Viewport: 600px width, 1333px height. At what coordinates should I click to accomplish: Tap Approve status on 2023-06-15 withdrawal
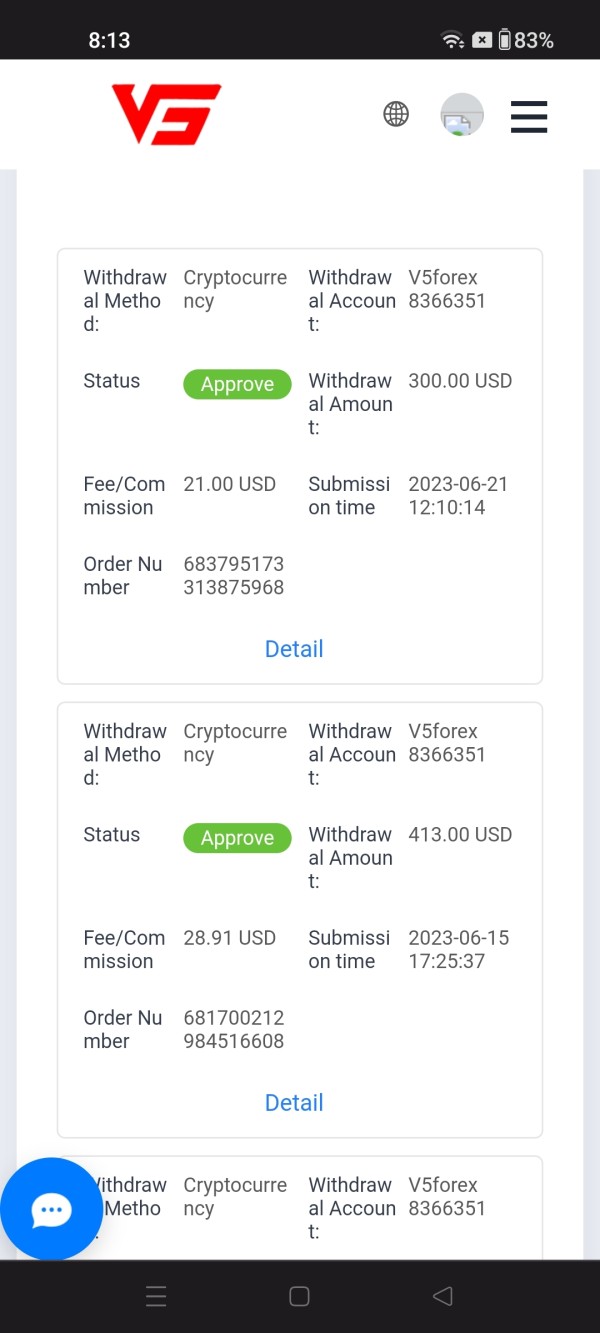[x=237, y=839]
